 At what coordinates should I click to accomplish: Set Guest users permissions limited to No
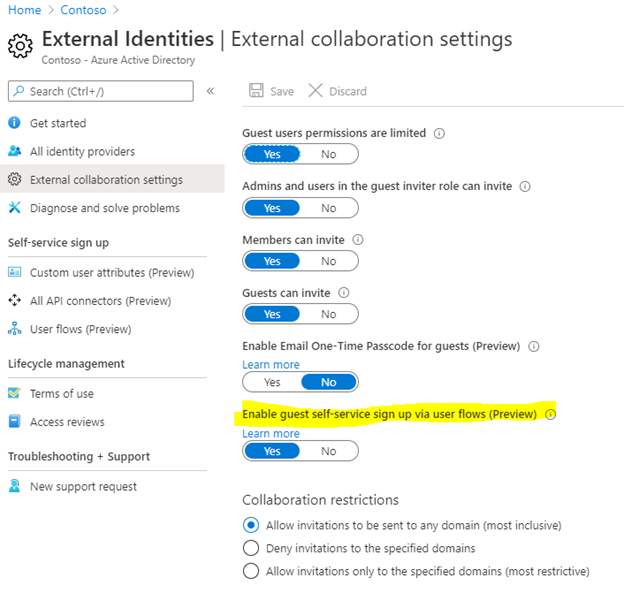(329, 154)
